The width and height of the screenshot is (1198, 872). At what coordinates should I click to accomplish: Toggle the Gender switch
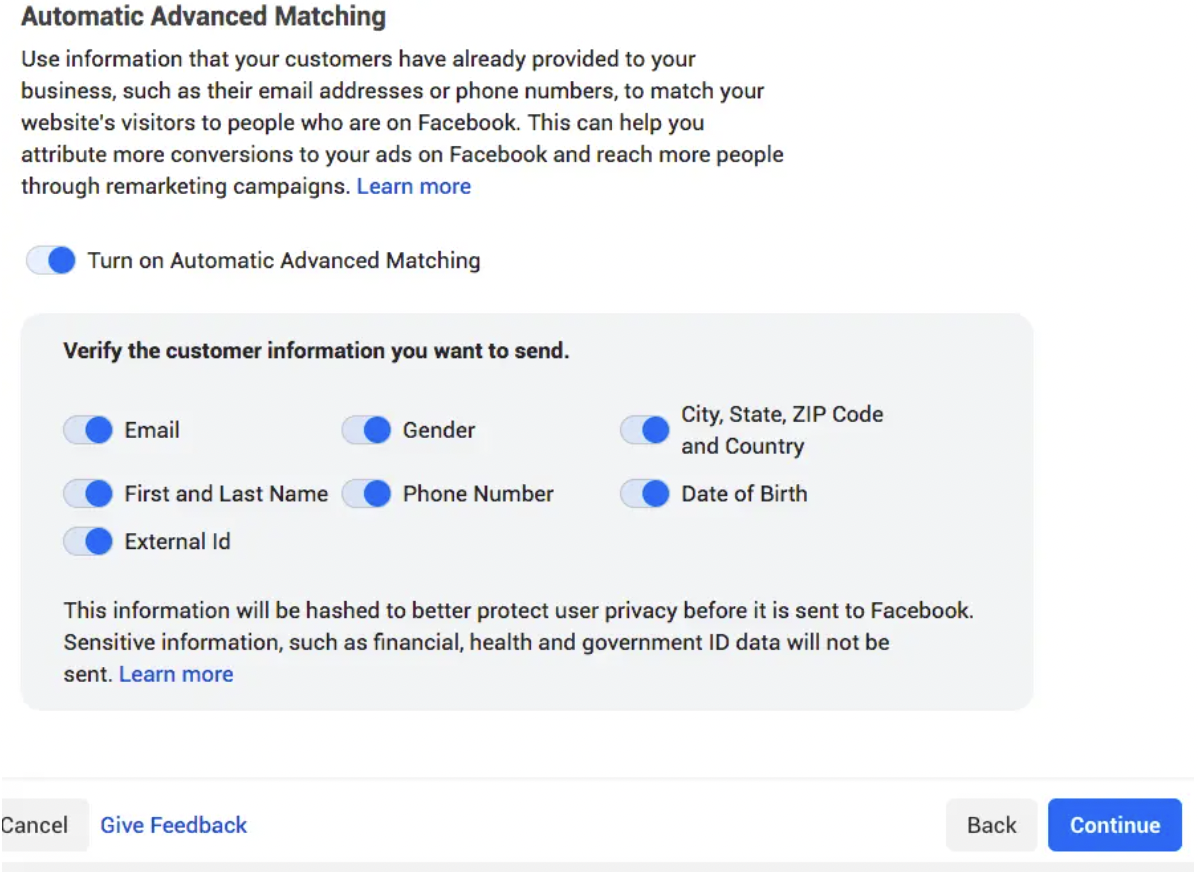366,430
